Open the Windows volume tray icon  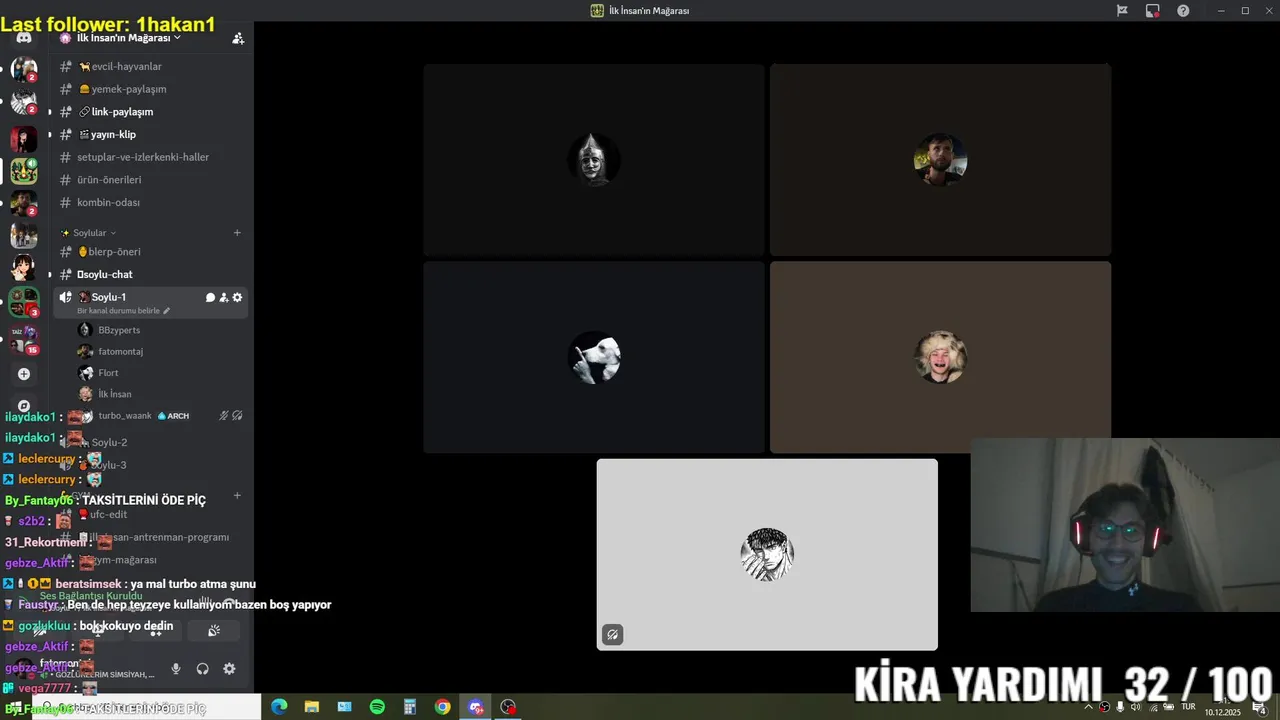coord(1135,707)
